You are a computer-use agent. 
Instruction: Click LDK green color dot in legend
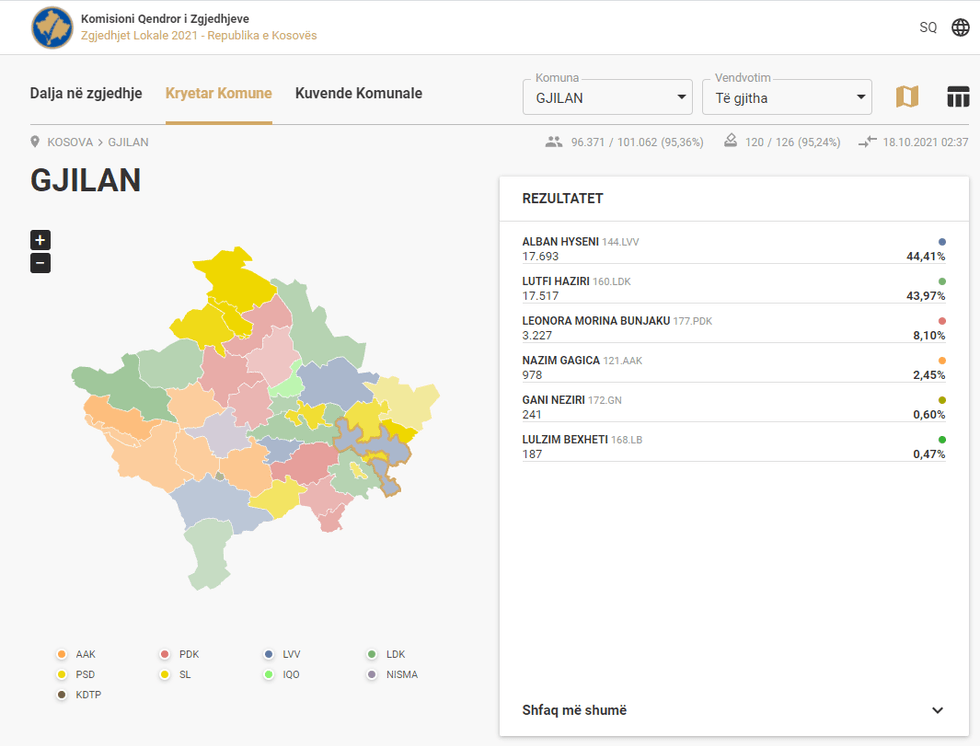(x=372, y=655)
